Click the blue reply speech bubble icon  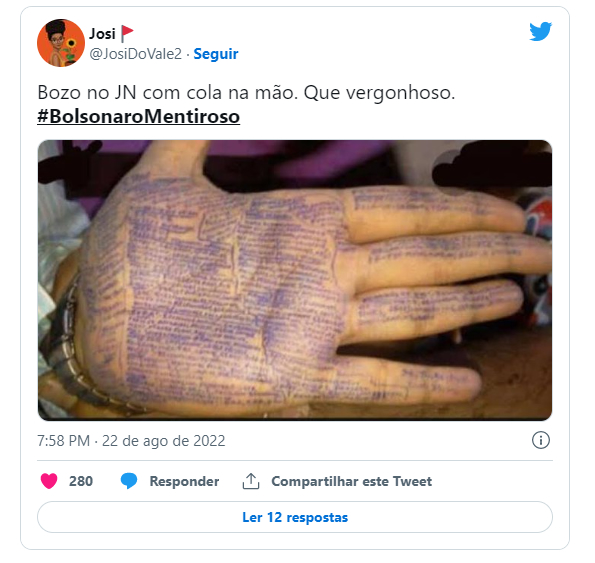point(129,481)
